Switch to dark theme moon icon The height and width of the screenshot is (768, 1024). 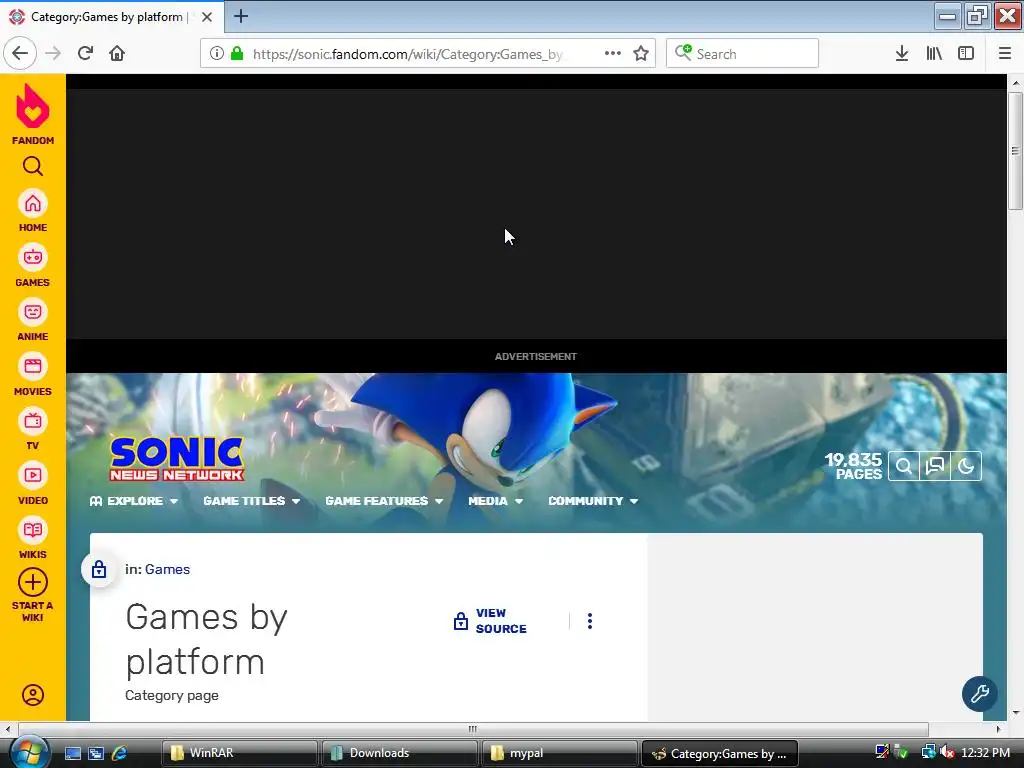click(x=966, y=466)
